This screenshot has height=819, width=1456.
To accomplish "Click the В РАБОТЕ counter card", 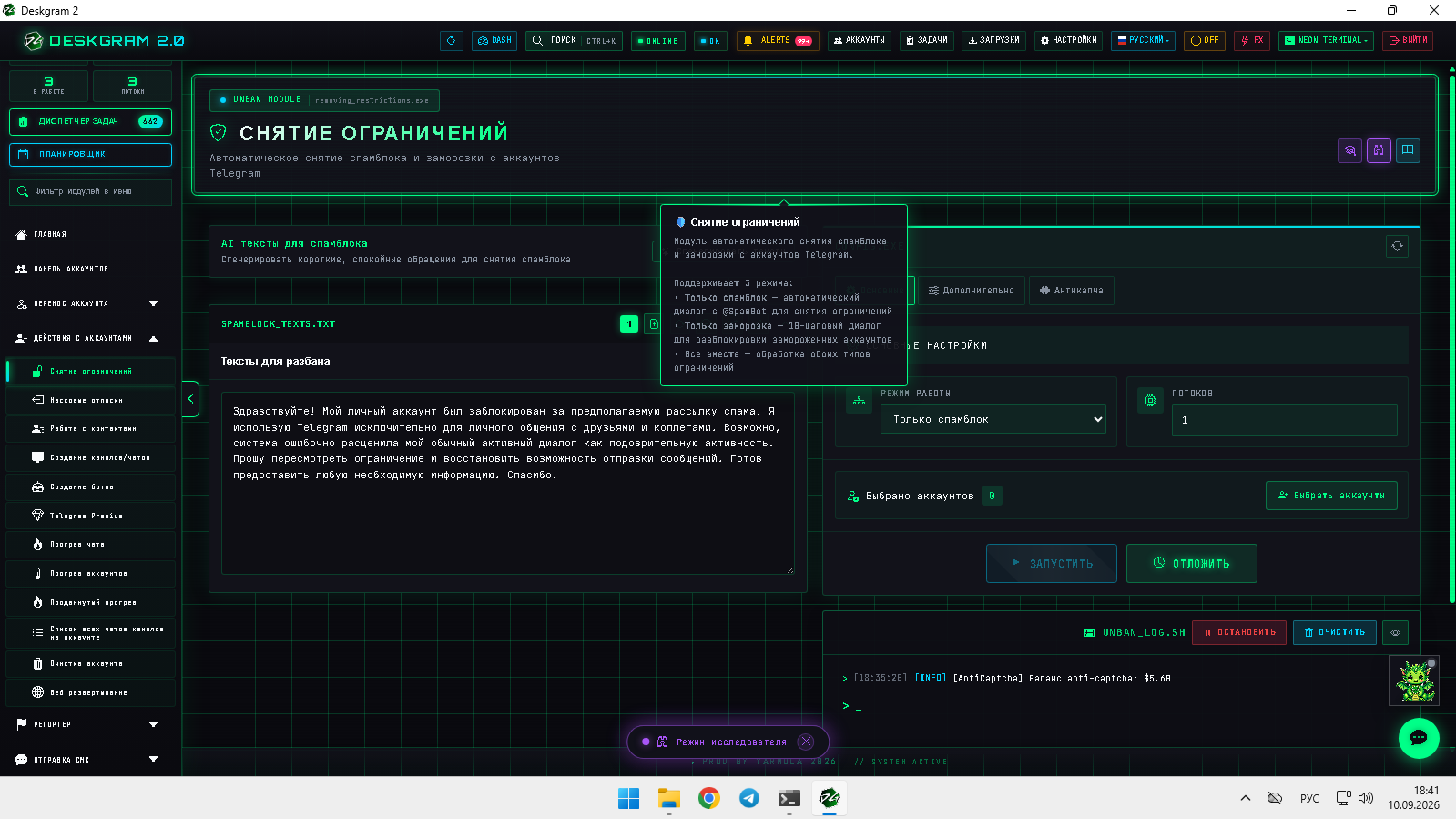I will pos(48,86).
